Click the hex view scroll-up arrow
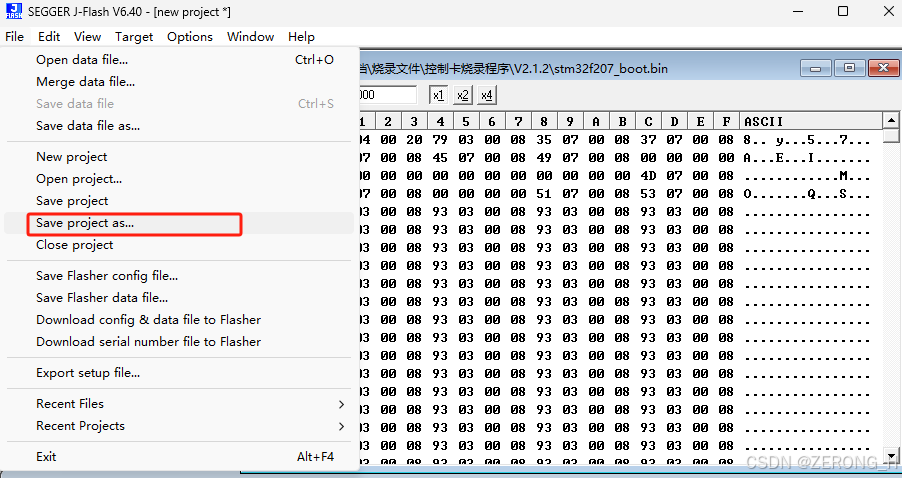Screen dimensions: 902x478 [x=890, y=120]
